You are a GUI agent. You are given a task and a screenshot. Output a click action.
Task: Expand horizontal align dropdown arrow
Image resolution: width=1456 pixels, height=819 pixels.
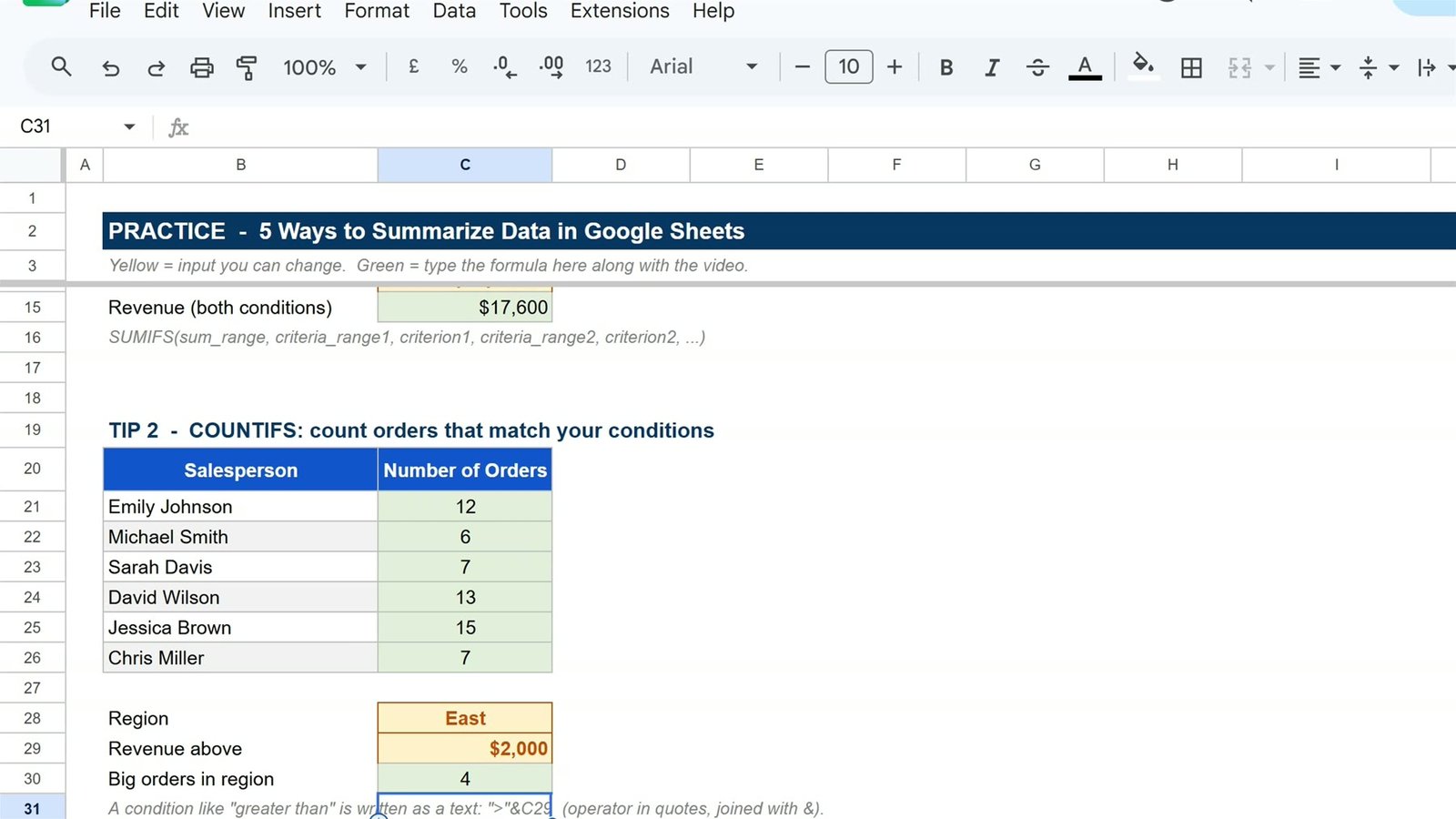(x=1335, y=67)
